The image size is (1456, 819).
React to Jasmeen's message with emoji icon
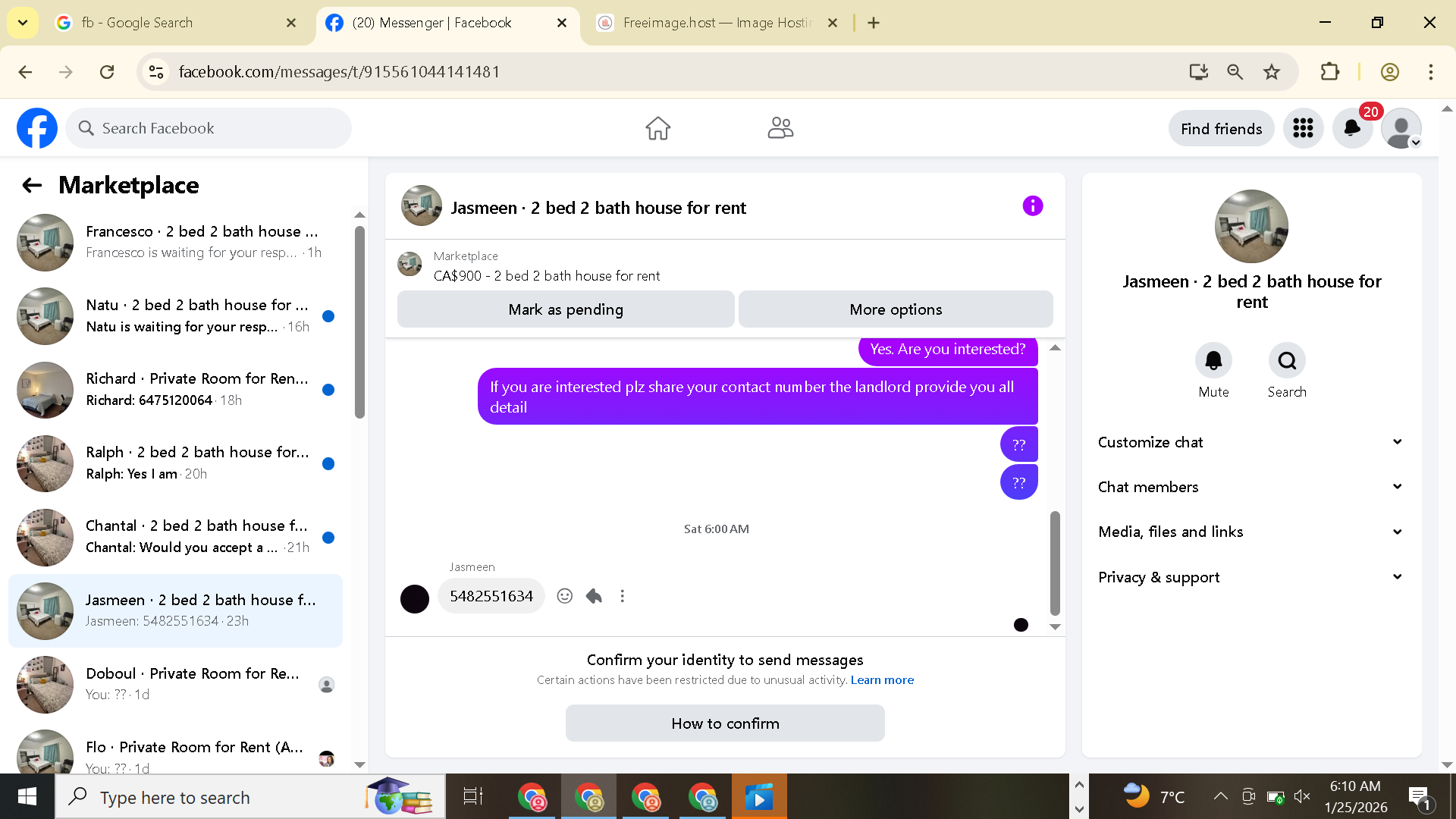coord(564,596)
